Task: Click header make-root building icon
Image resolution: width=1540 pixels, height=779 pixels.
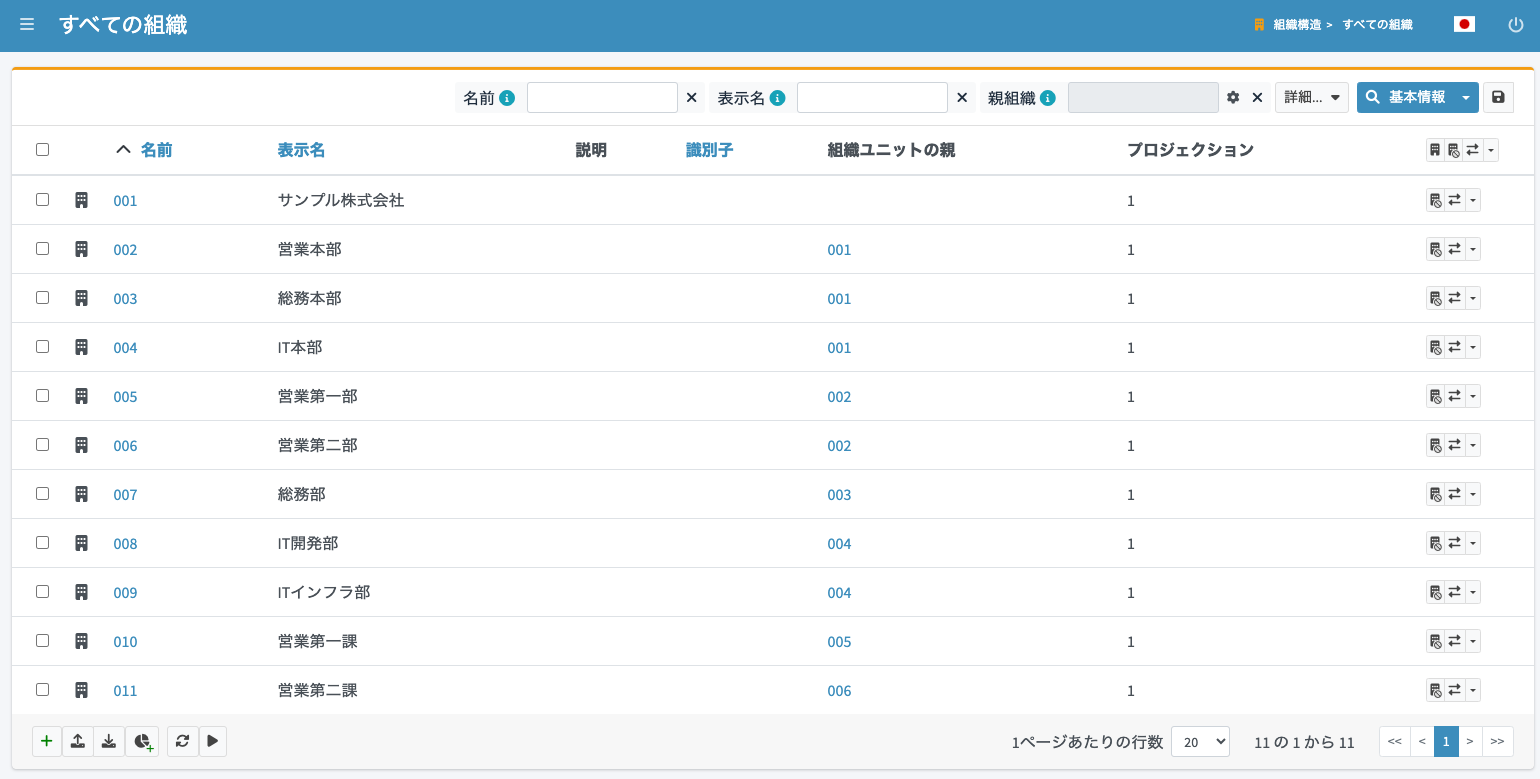Action: (1435, 150)
